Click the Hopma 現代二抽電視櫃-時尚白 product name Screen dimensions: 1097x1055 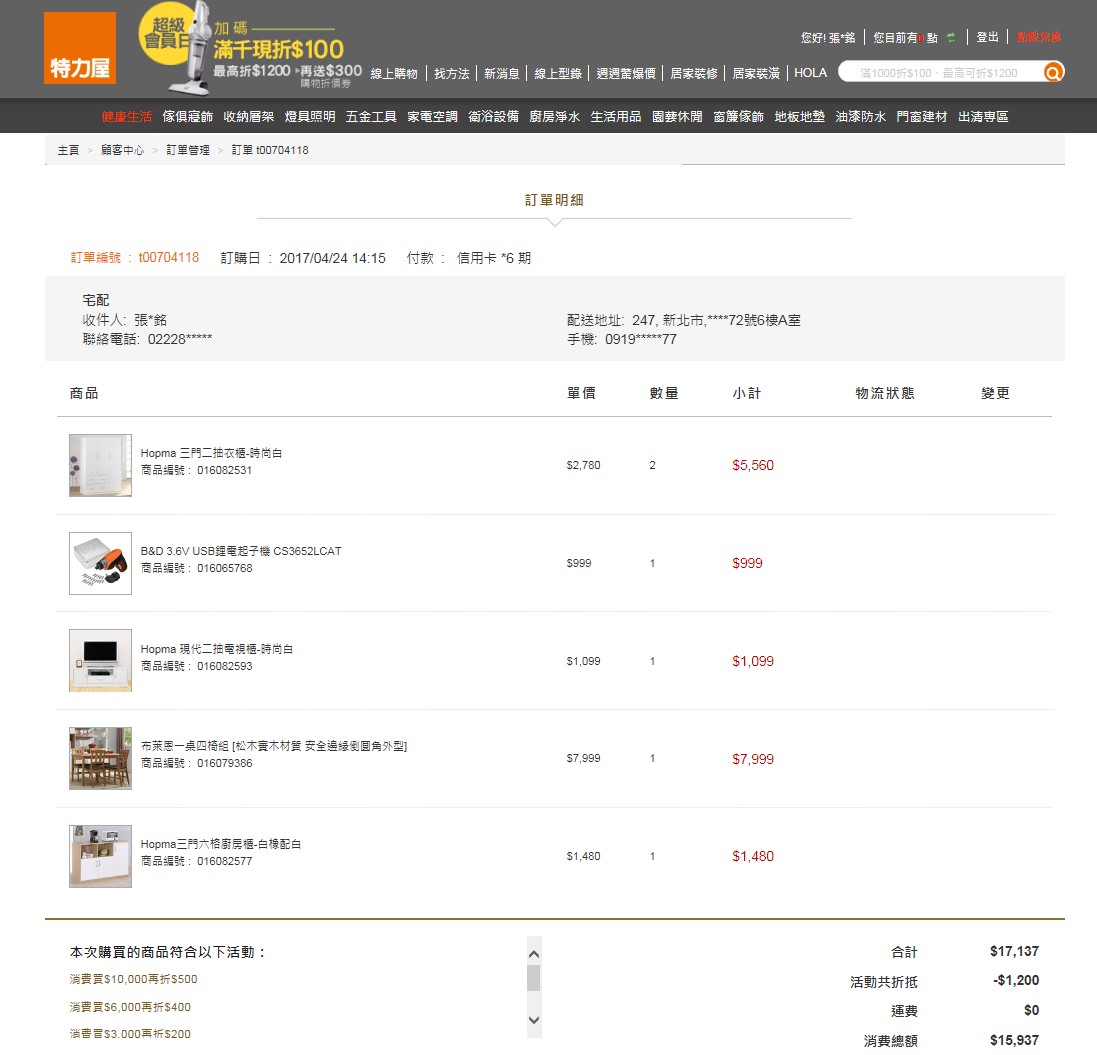point(217,649)
